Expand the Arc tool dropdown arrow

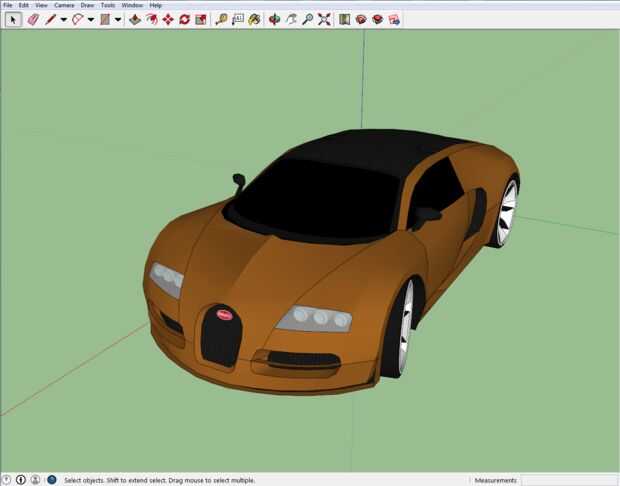click(91, 19)
